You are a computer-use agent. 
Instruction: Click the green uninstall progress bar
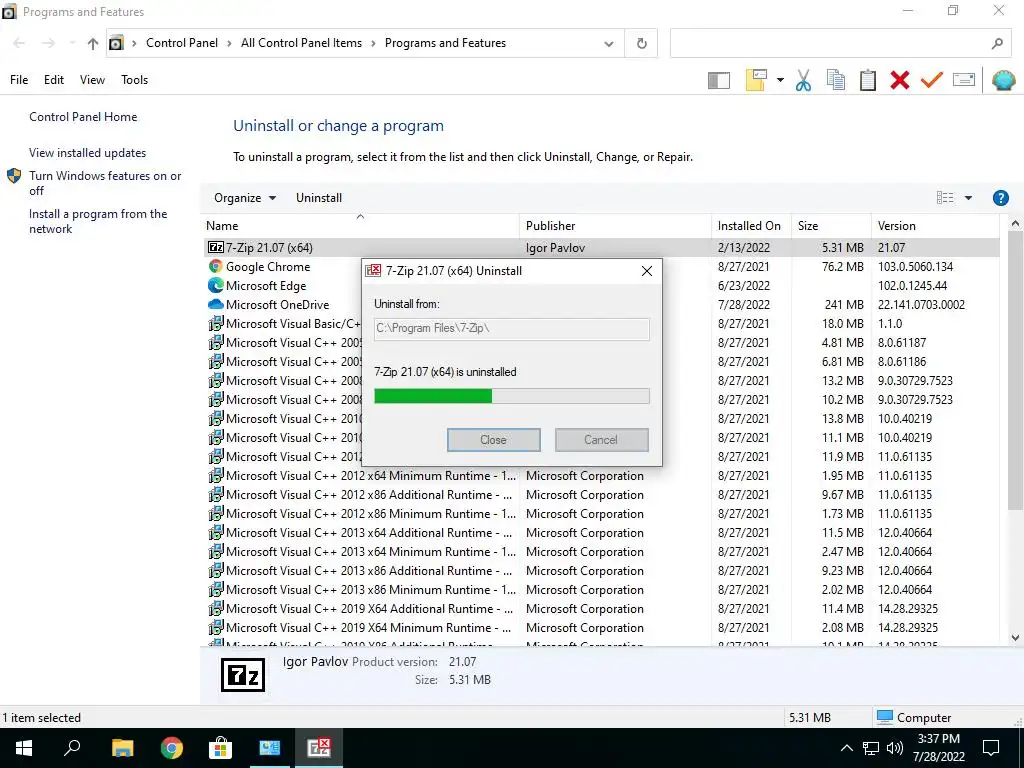click(x=511, y=396)
